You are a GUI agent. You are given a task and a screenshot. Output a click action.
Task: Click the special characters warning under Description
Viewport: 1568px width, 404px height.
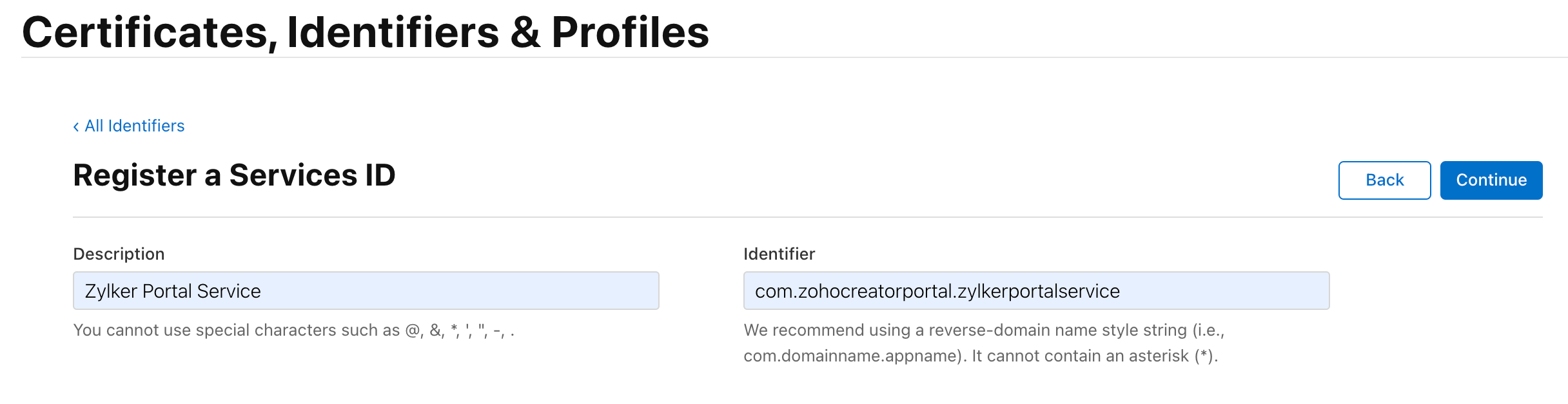[293, 331]
